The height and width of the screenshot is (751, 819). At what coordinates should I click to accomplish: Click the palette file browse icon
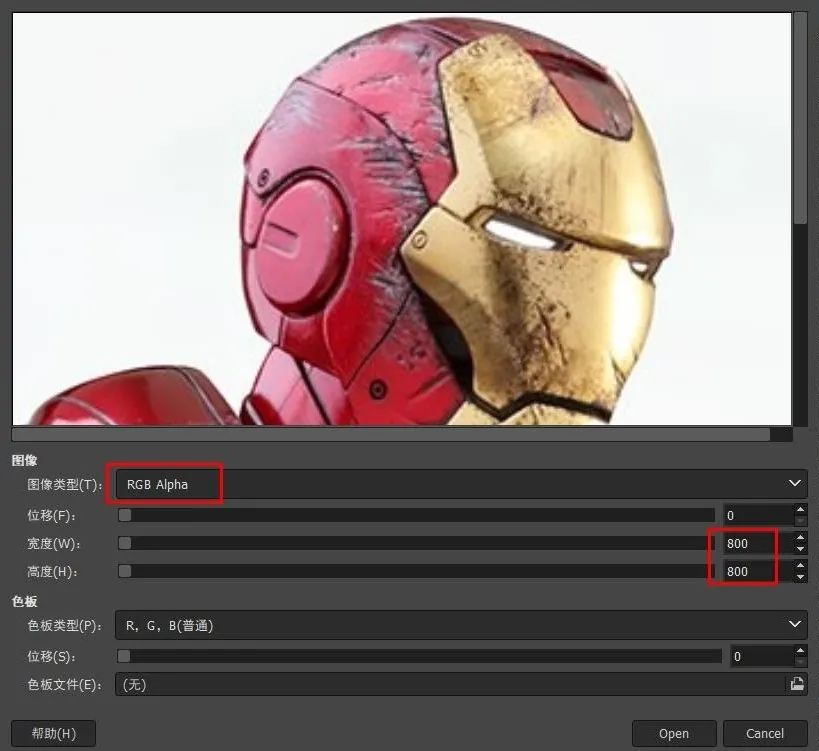pyautogui.click(x=797, y=684)
